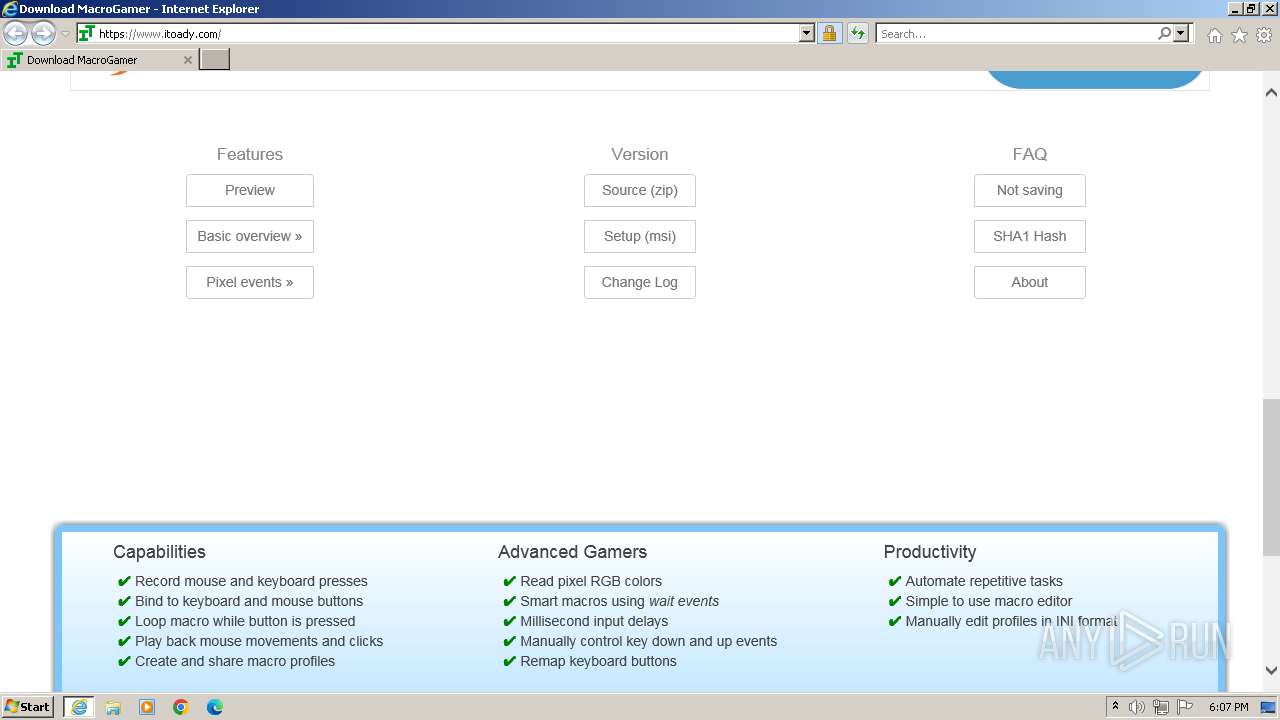Click the Advanced Gamers heading
This screenshot has height=720, width=1280.
[x=572, y=552]
